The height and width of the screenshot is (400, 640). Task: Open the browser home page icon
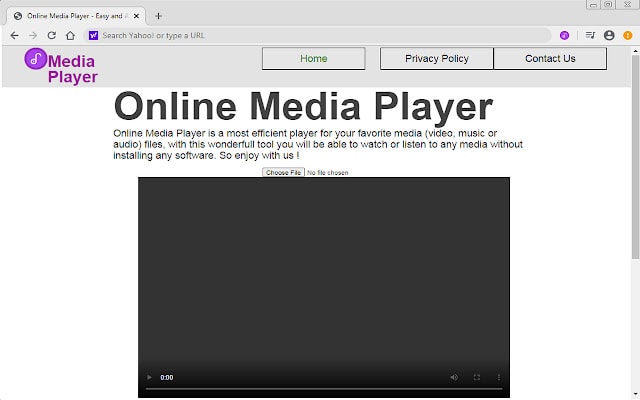point(70,36)
